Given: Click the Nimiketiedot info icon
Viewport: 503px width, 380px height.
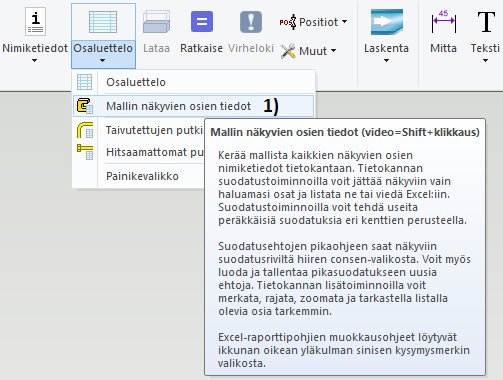Looking at the screenshot, I should [x=35, y=22].
